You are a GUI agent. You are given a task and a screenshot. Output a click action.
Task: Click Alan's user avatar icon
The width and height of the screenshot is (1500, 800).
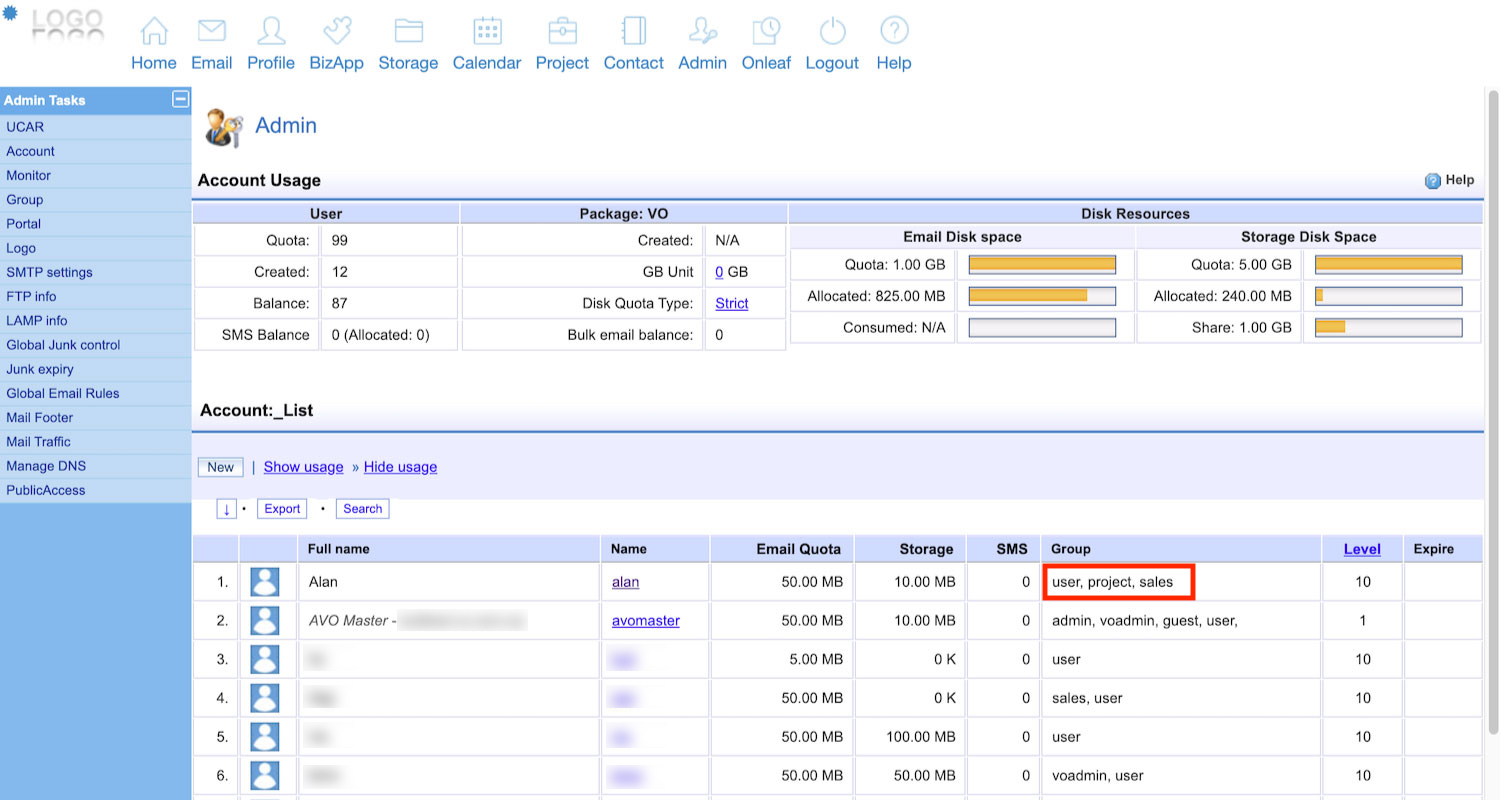(265, 582)
